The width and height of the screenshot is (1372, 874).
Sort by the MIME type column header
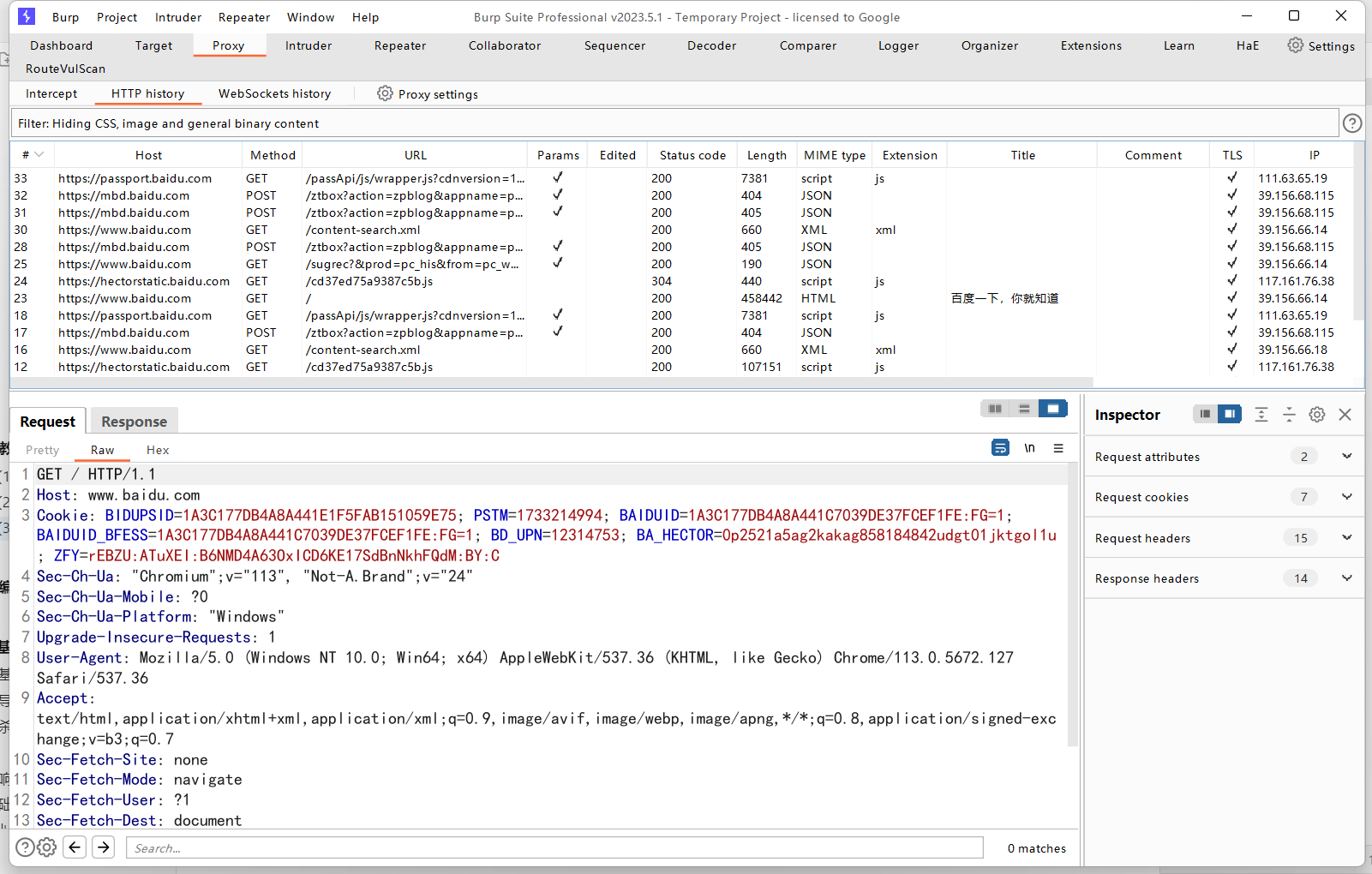click(835, 155)
